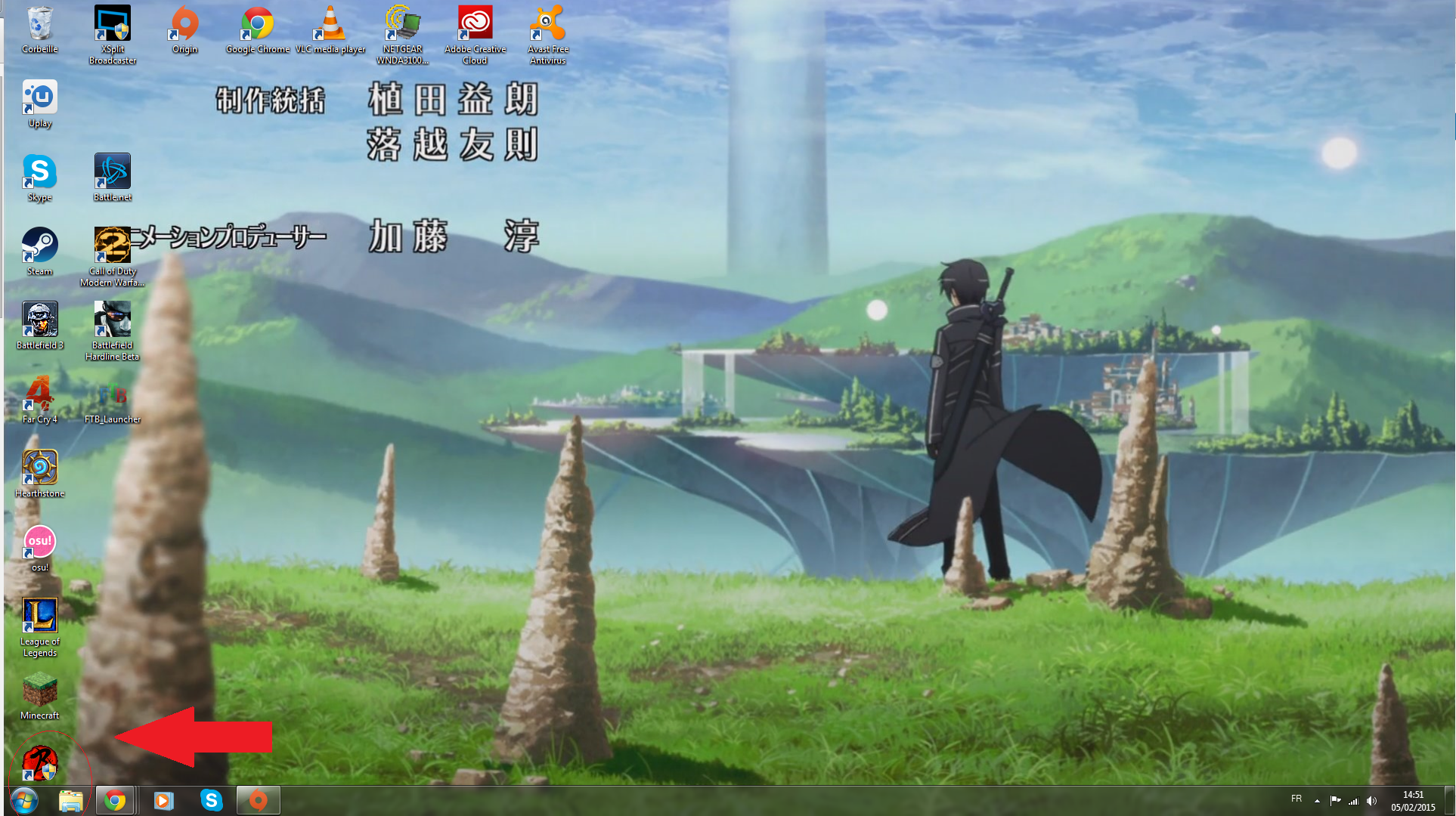
Task: Show hidden system tray icons
Action: pos(1317,800)
